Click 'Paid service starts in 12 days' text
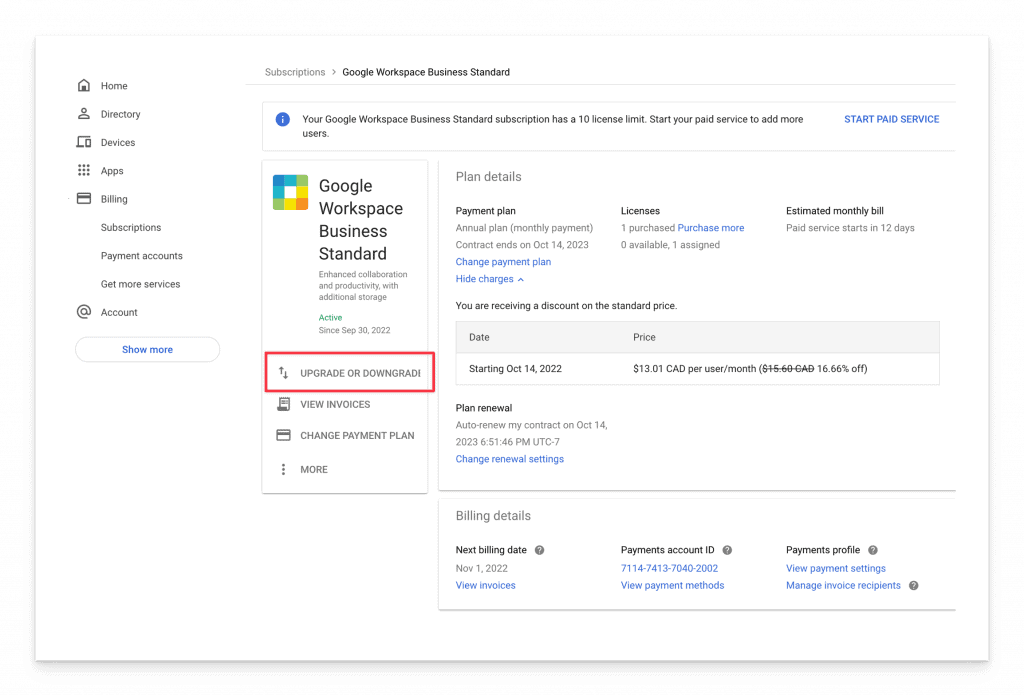The image size is (1024, 696). click(850, 228)
